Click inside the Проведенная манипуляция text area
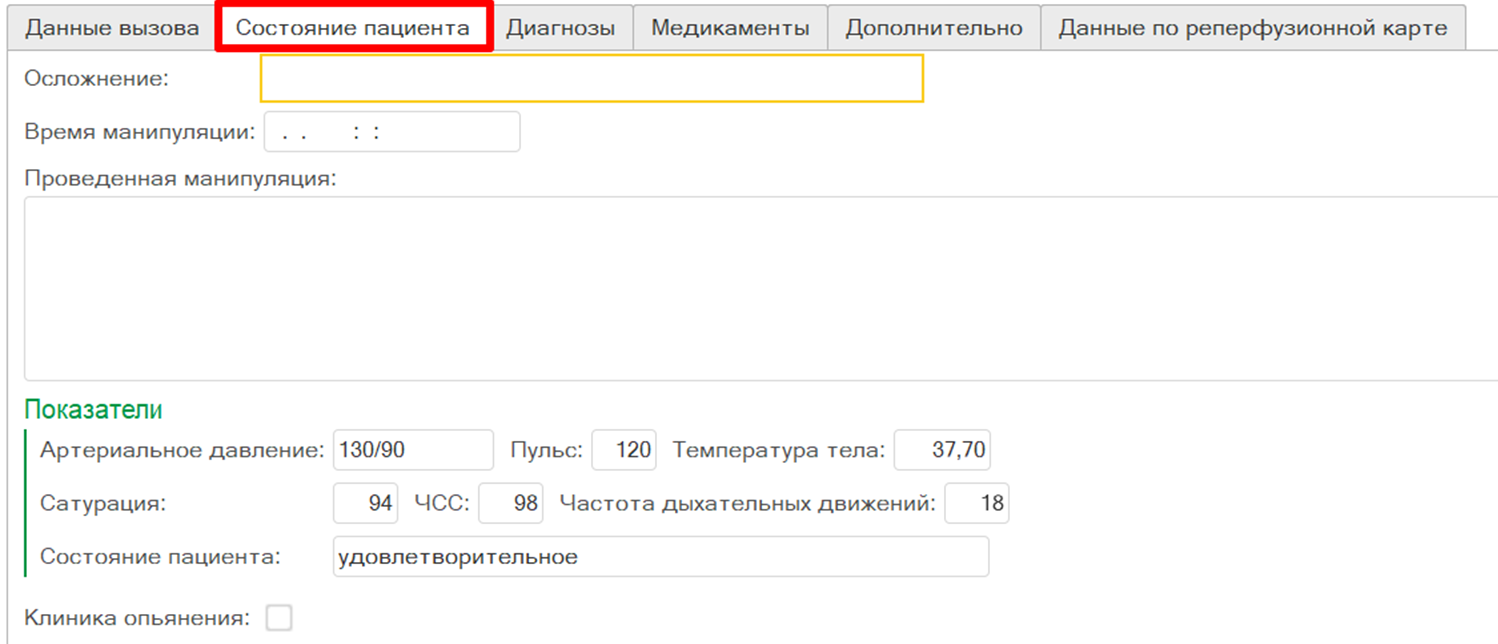Screen dimensions: 1498x644 760,288
